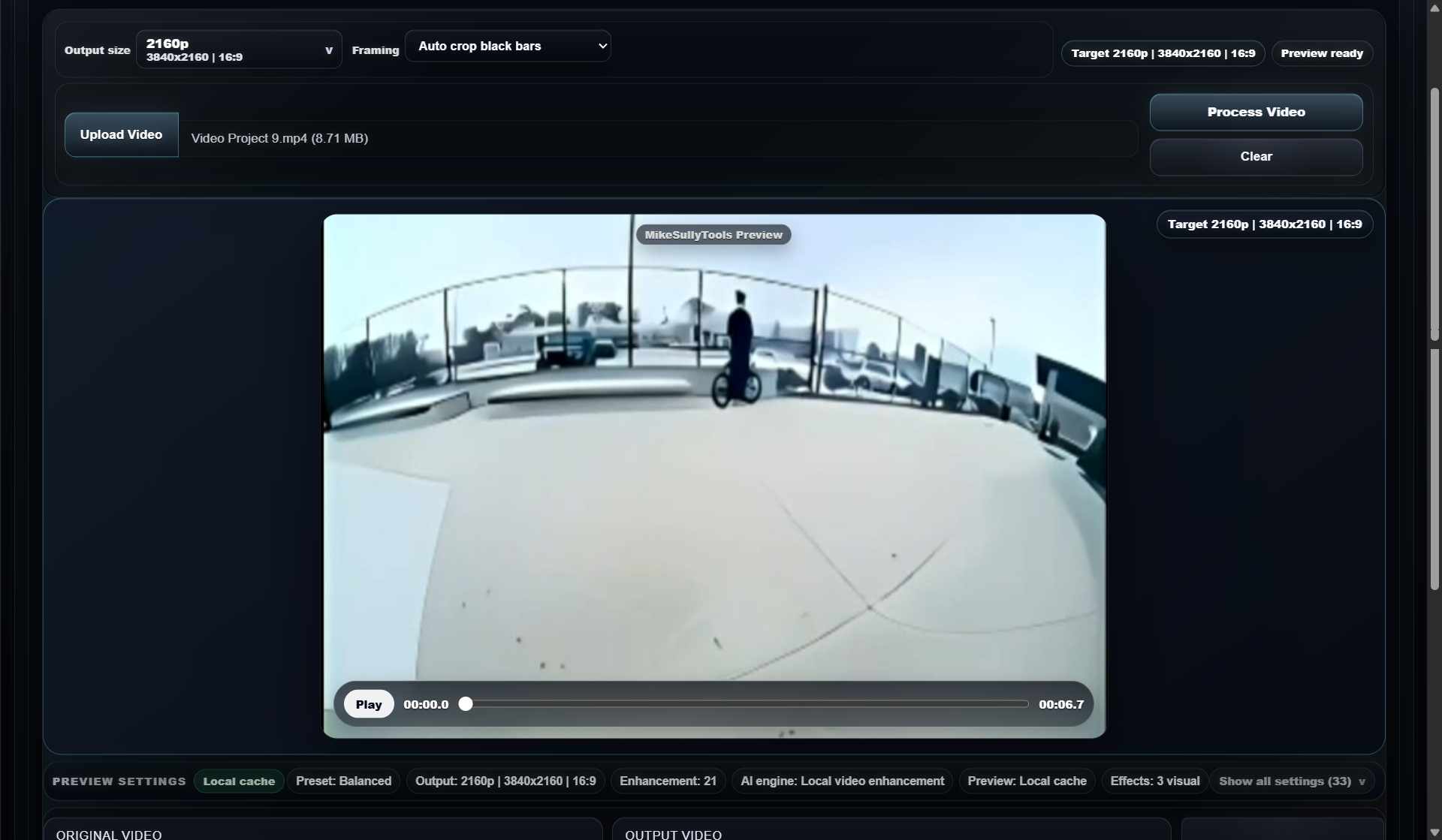This screenshot has width=1442, height=840.
Task: Click the PREVIEW SETTINGS label
Action: coord(119,781)
